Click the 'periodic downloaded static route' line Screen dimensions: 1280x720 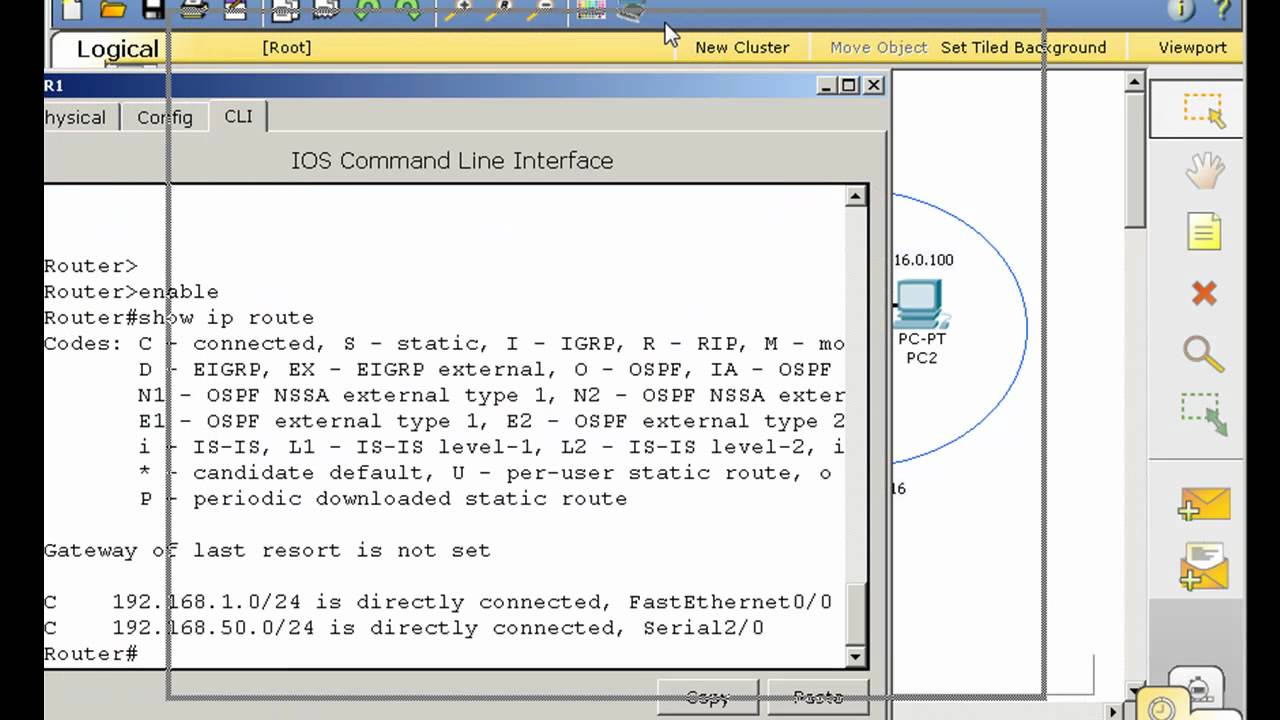383,498
